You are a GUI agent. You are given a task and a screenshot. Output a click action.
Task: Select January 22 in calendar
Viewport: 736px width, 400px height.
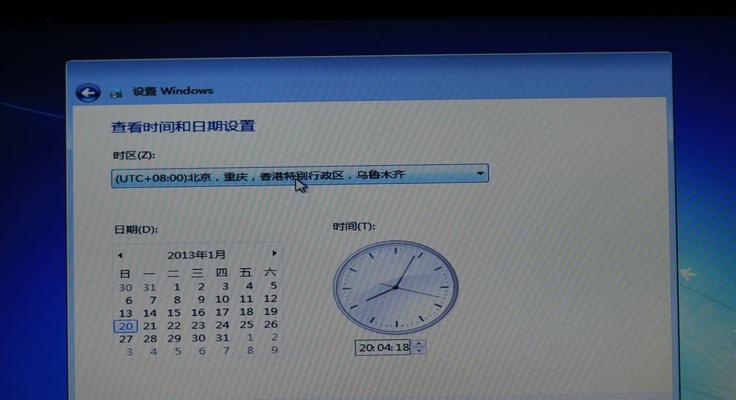coord(174,326)
